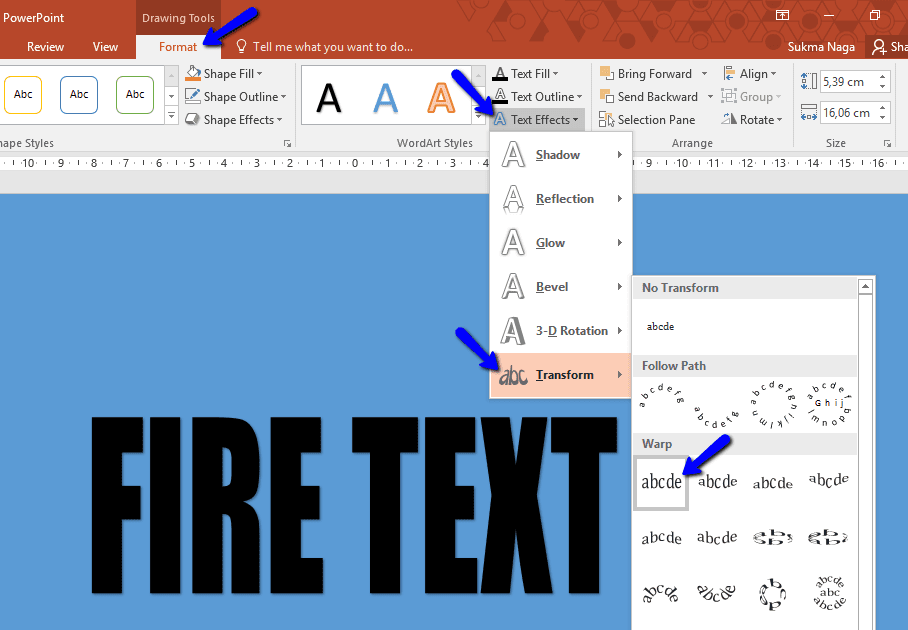This screenshot has height=630, width=908.
Task: Click the Align objects command
Action: (x=751, y=73)
